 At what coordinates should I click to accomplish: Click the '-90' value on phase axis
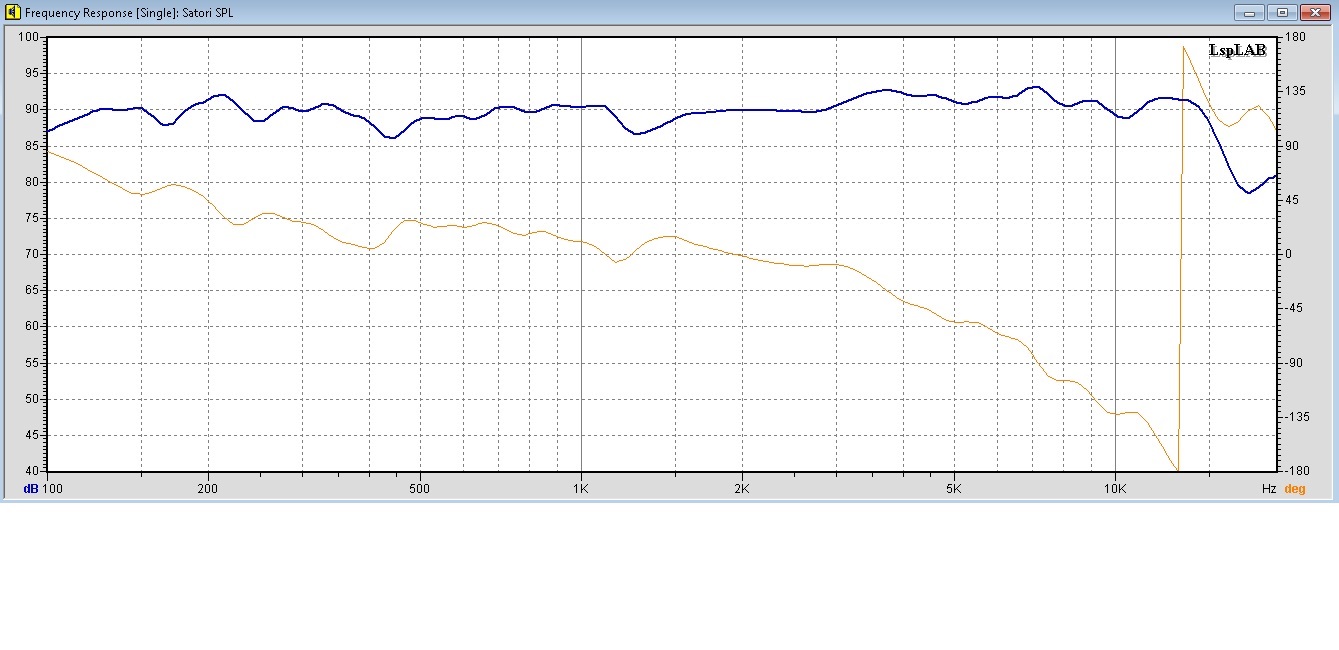1294,363
